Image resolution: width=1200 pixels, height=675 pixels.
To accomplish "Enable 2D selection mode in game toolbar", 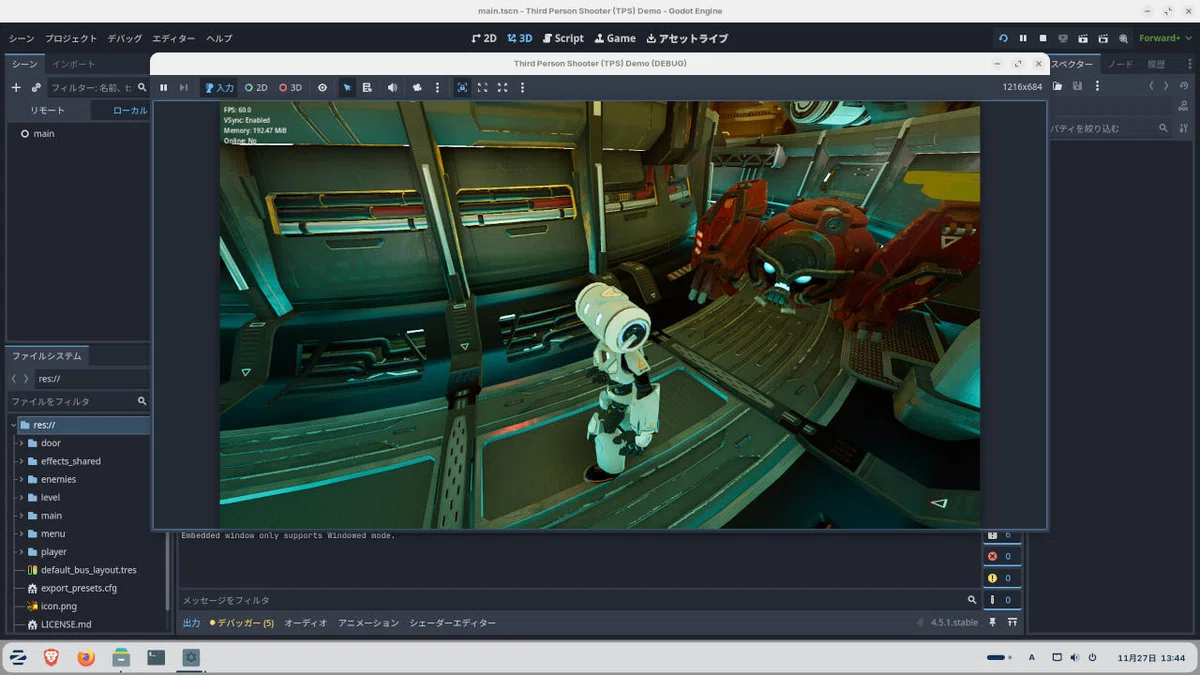I will (x=256, y=88).
